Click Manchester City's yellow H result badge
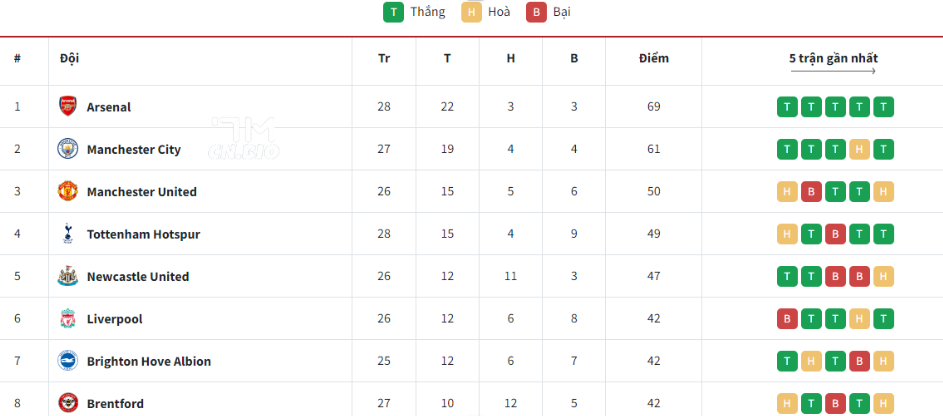Screen dimensions: 943x416 858,149
